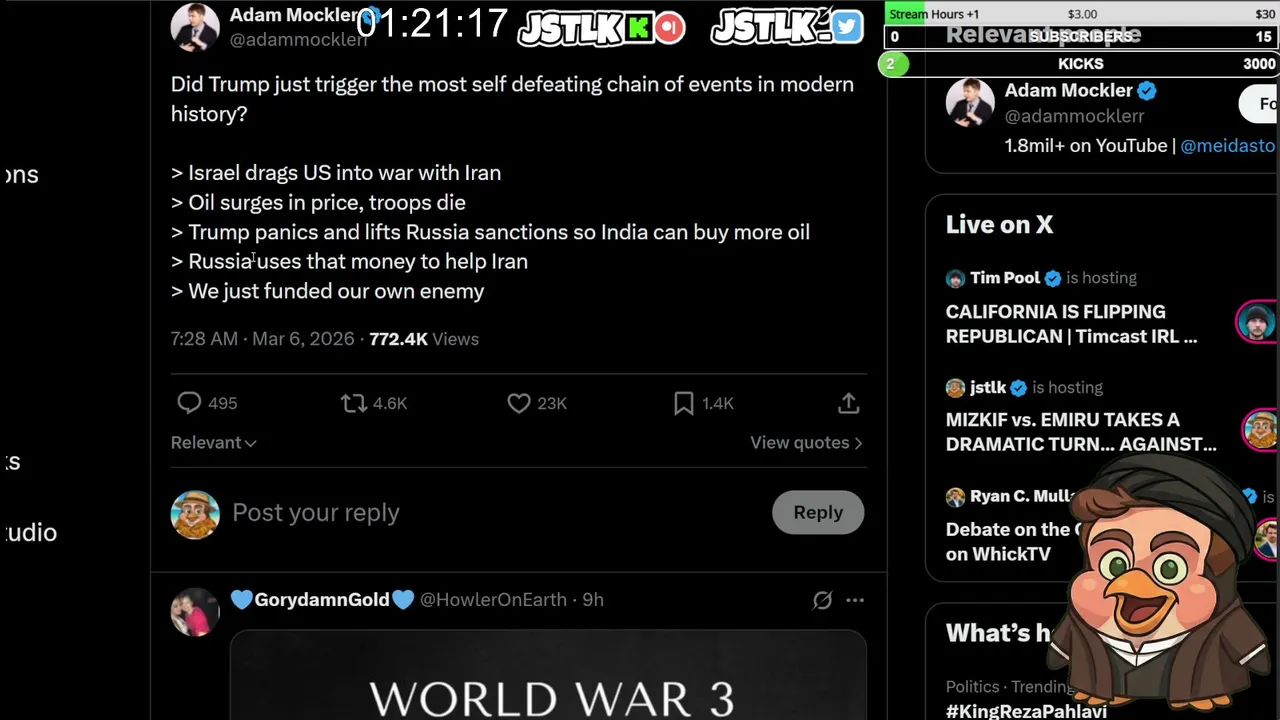Click the SUBSCRIBERS goal bar
This screenshot has width=1280, height=720.
1082,36
